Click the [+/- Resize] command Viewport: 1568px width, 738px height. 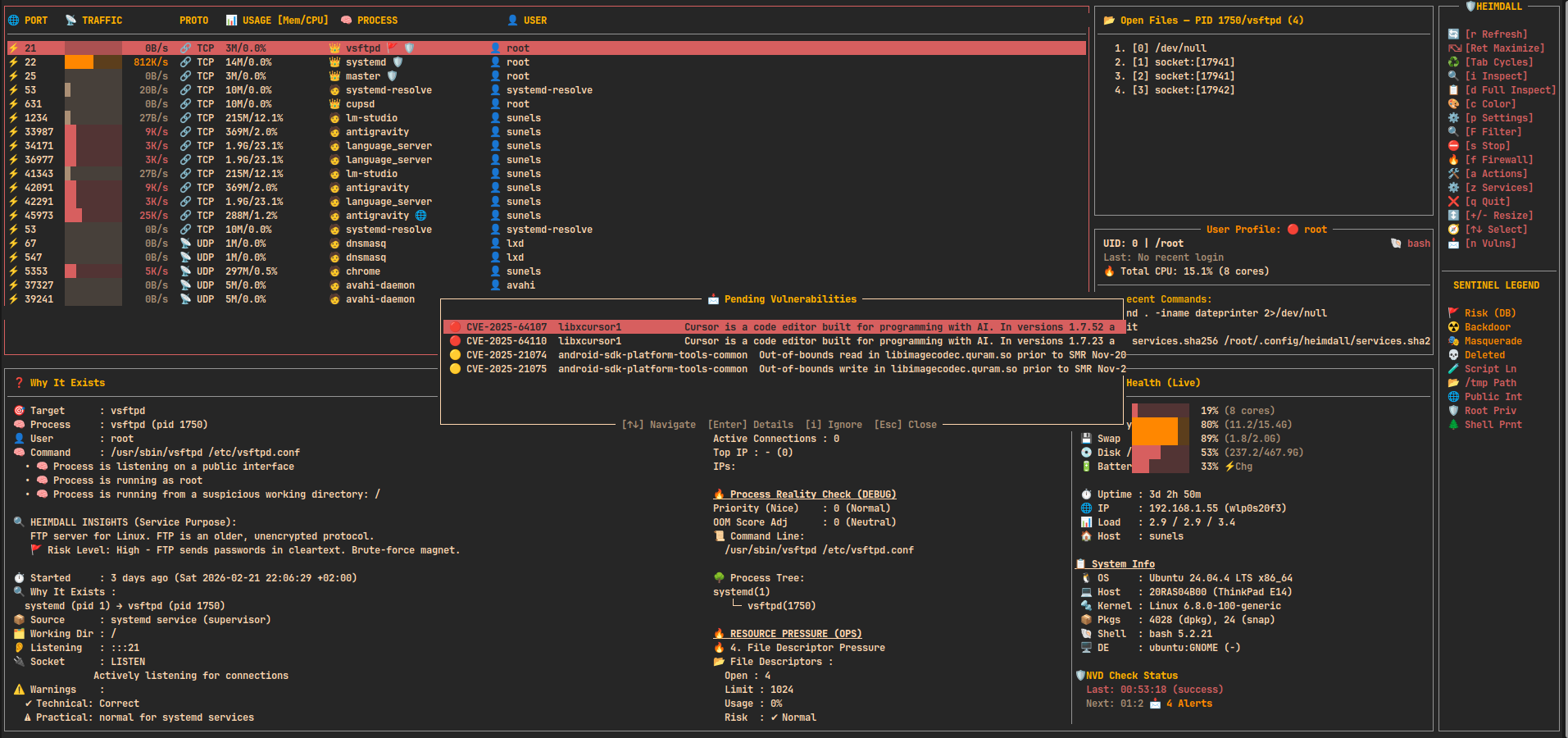pyautogui.click(x=1498, y=216)
